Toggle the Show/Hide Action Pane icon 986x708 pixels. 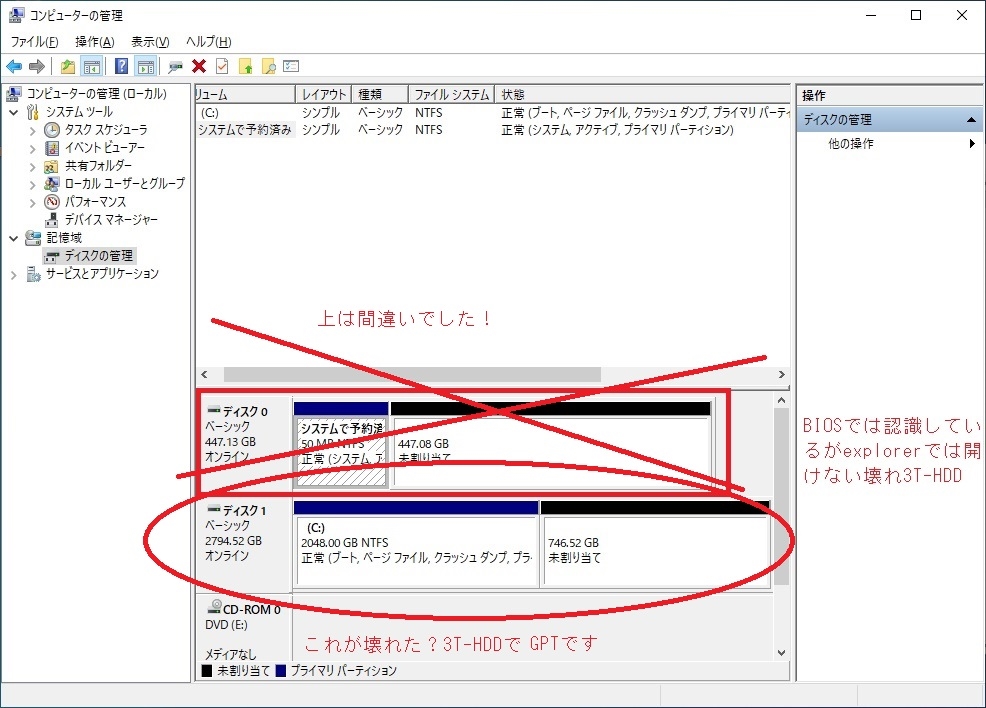click(x=145, y=66)
